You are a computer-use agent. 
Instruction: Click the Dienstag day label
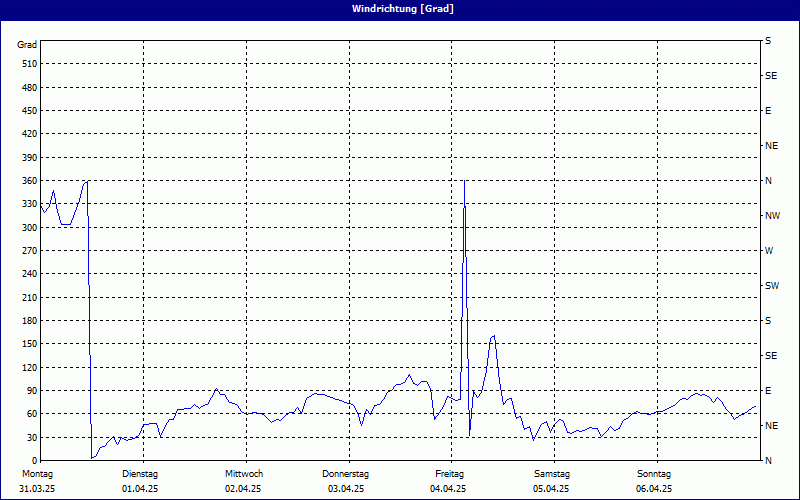pos(140,474)
